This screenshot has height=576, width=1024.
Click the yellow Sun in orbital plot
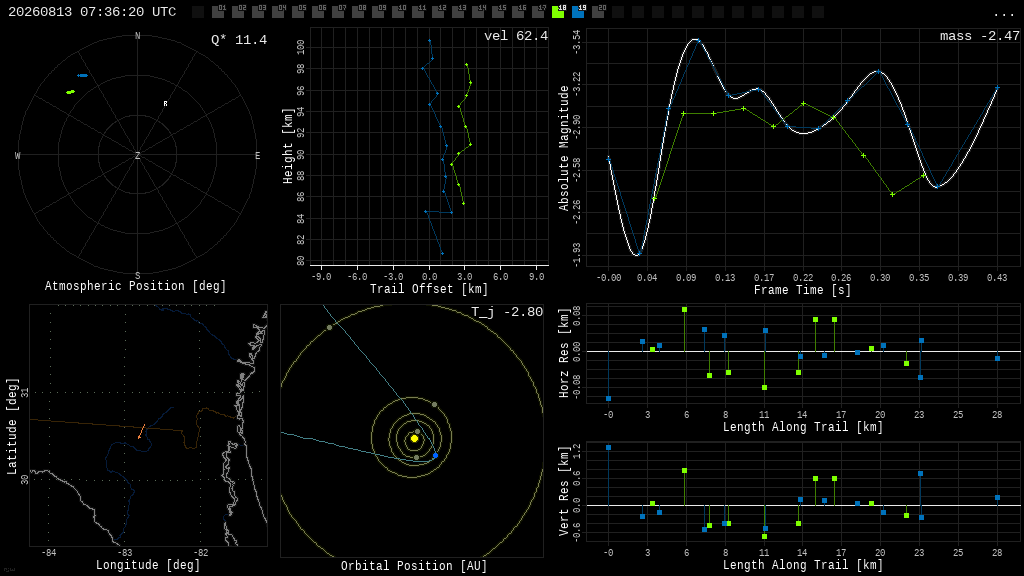(414, 439)
